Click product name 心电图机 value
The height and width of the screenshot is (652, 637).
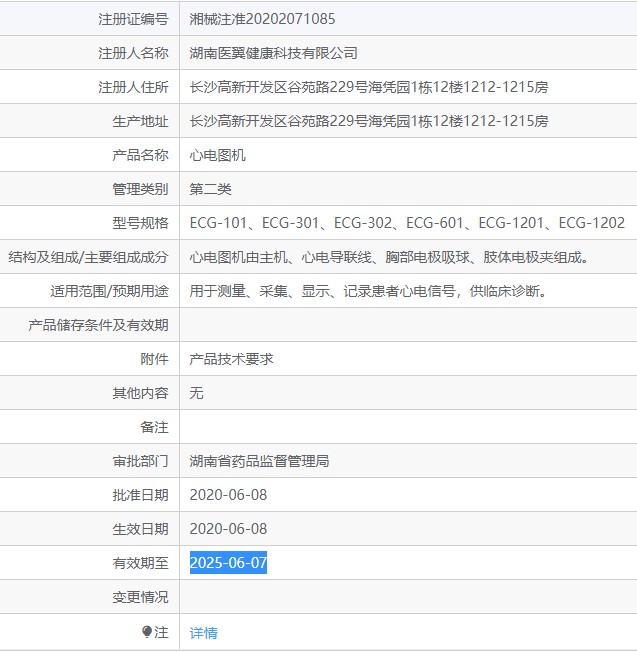click(217, 155)
